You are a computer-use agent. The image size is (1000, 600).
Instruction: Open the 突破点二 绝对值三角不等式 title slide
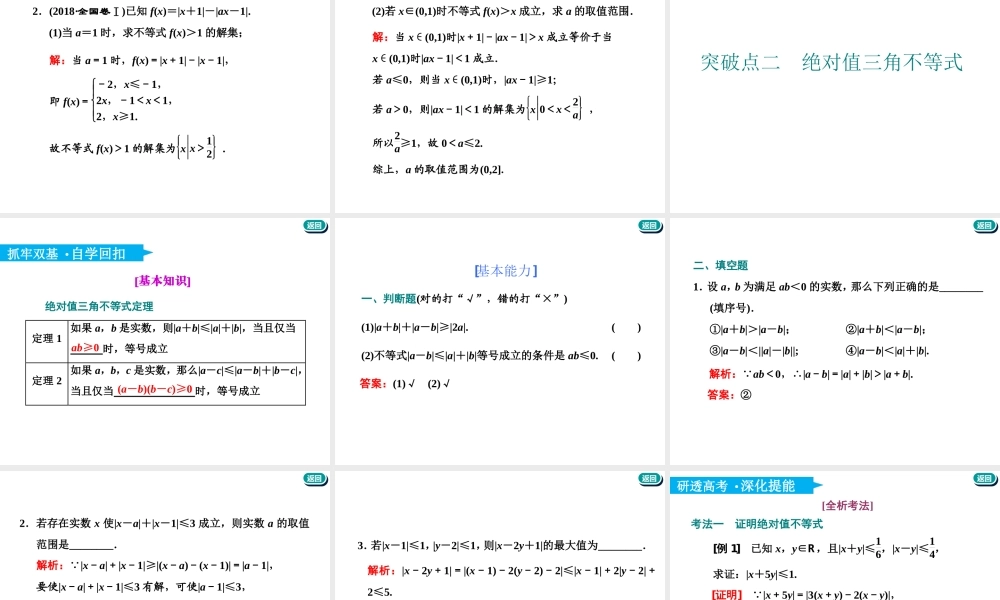[832, 63]
